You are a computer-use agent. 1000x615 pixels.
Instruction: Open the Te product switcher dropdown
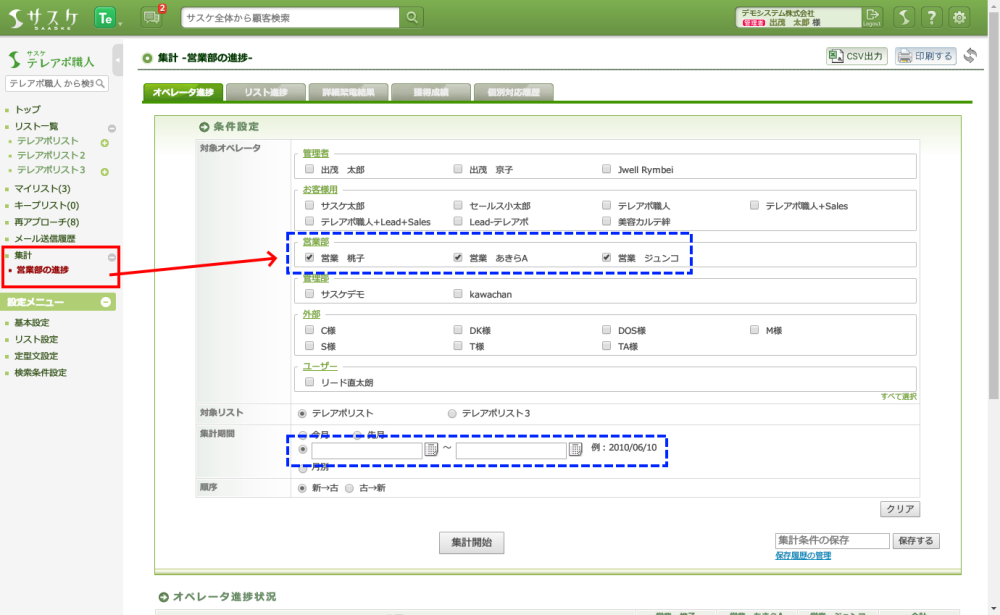click(108, 17)
